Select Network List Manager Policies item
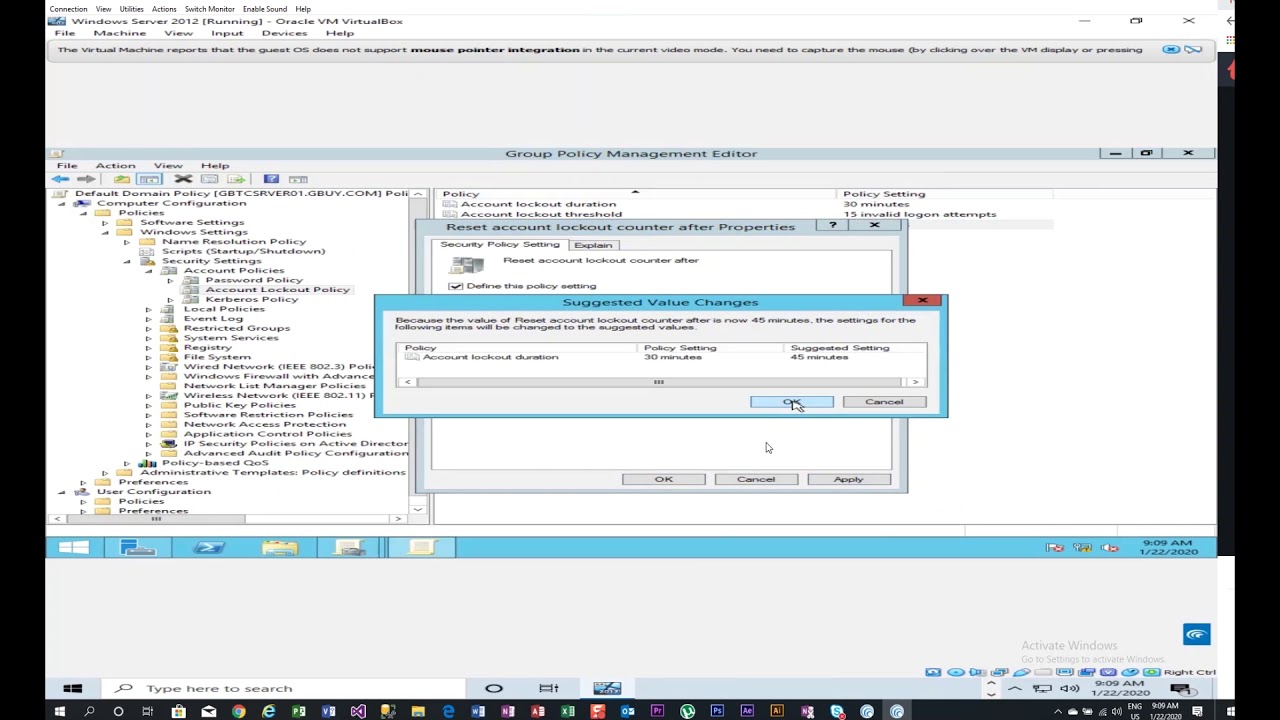The width and height of the screenshot is (1280, 720). [274, 386]
